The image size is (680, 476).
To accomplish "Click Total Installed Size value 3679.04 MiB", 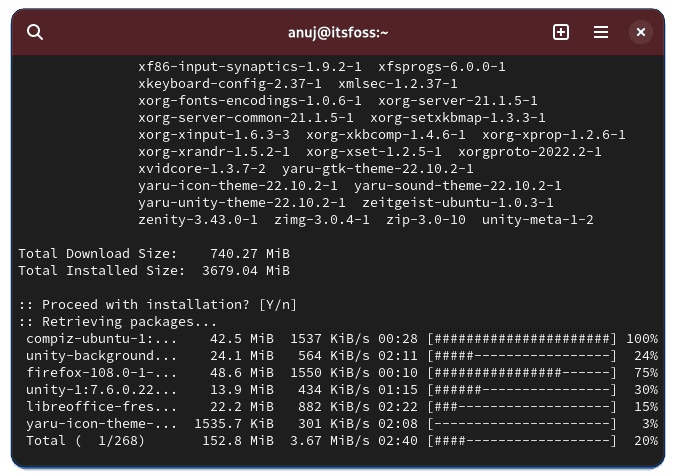I will pyautogui.click(x=246, y=271).
